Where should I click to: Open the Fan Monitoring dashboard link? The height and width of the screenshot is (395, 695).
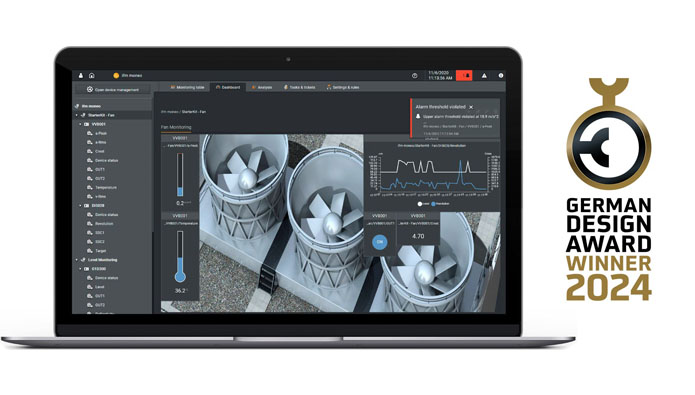pyautogui.click(x=176, y=127)
